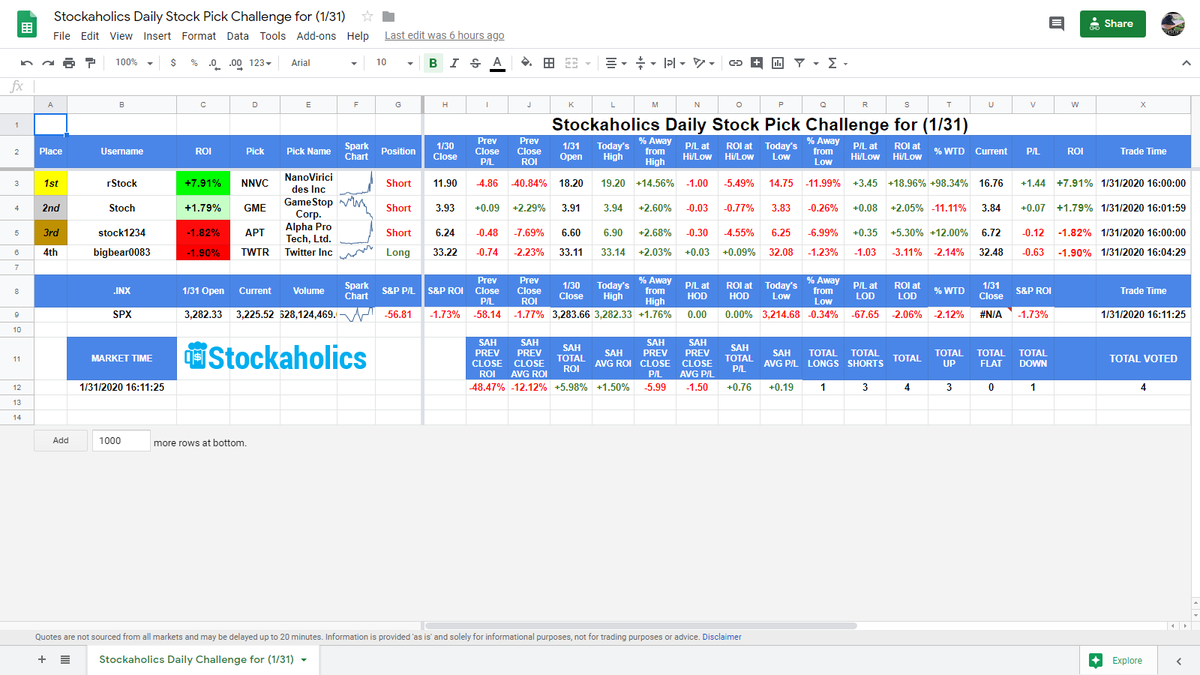
Task: Open the Data menu
Action: pyautogui.click(x=238, y=36)
